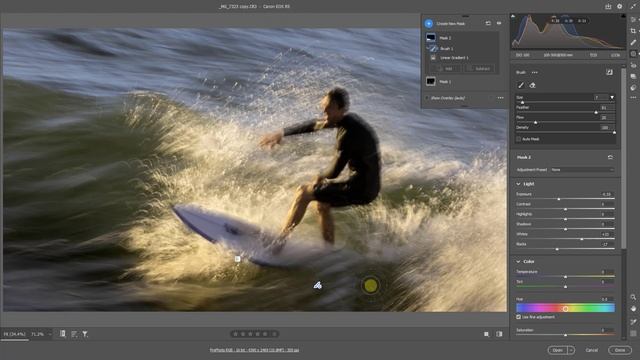640x360 pixels.
Task: Select the Red Eye tool in the right toolbar
Action: point(633,65)
